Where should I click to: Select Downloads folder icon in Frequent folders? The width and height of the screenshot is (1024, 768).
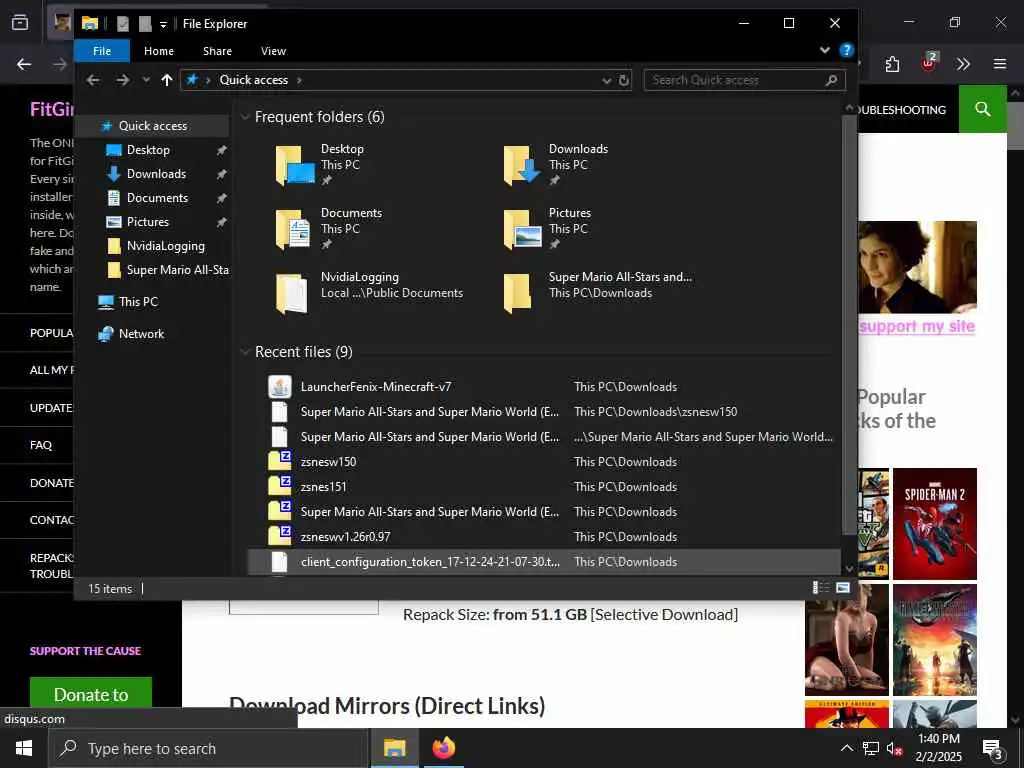click(522, 165)
